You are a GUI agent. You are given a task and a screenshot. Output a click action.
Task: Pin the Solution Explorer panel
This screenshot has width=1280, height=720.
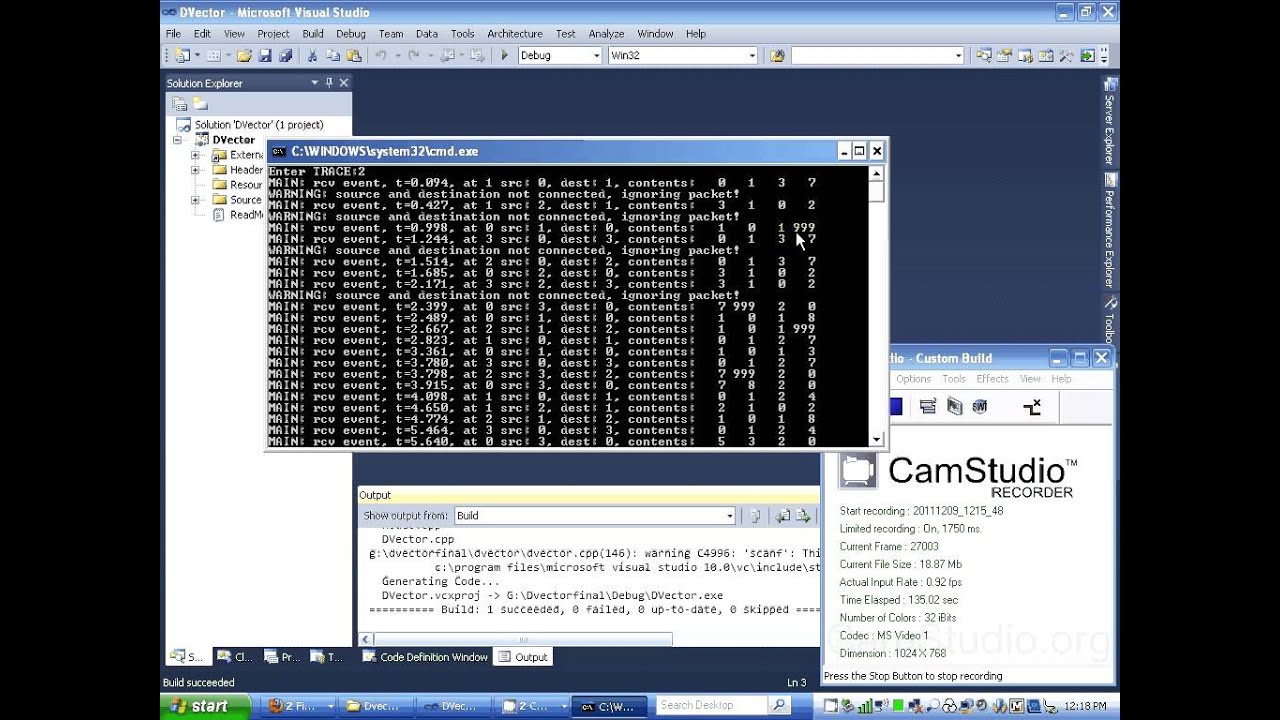click(329, 83)
